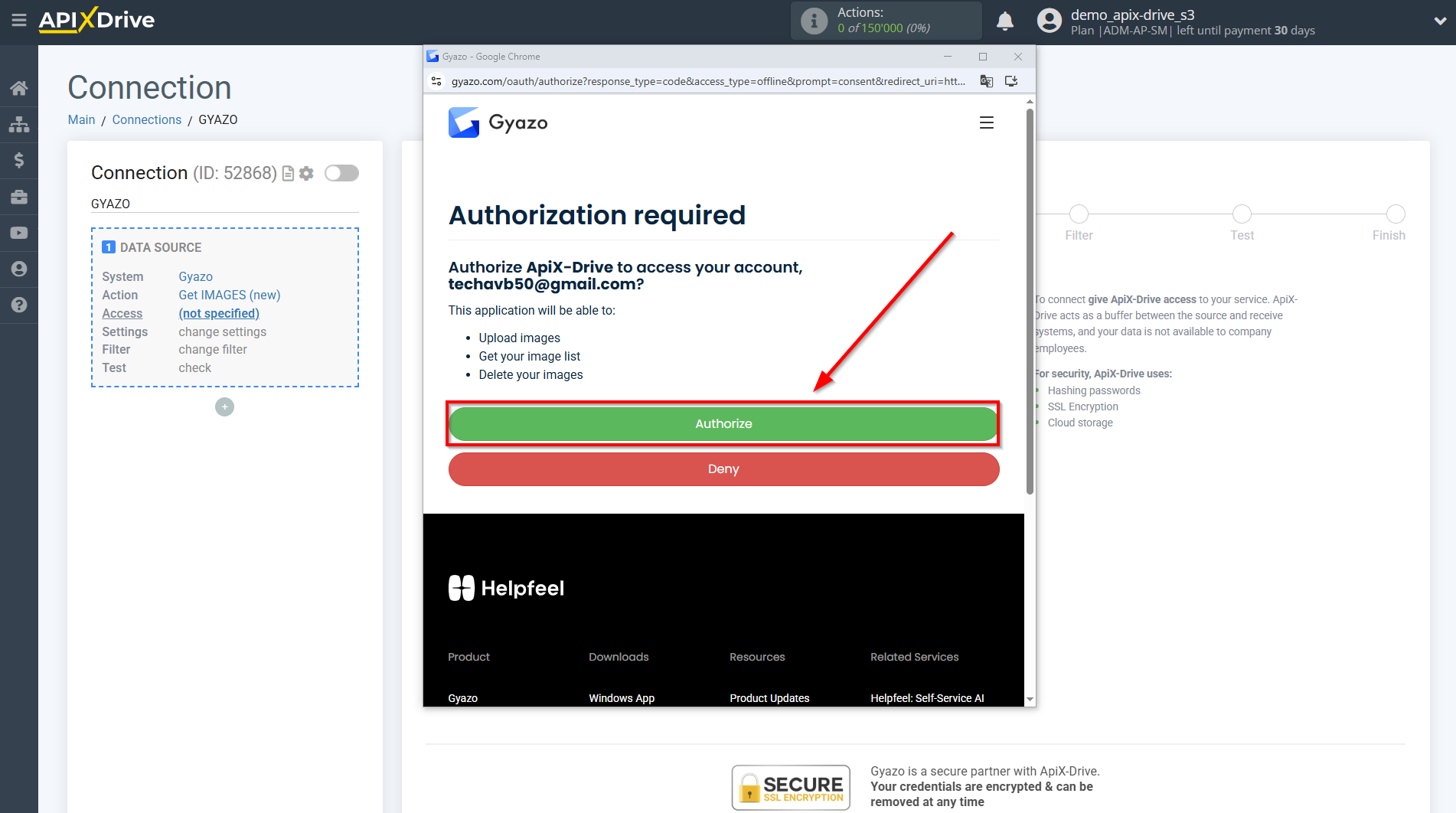Click the help question mark icon
This screenshot has height=813, width=1456.
point(19,305)
